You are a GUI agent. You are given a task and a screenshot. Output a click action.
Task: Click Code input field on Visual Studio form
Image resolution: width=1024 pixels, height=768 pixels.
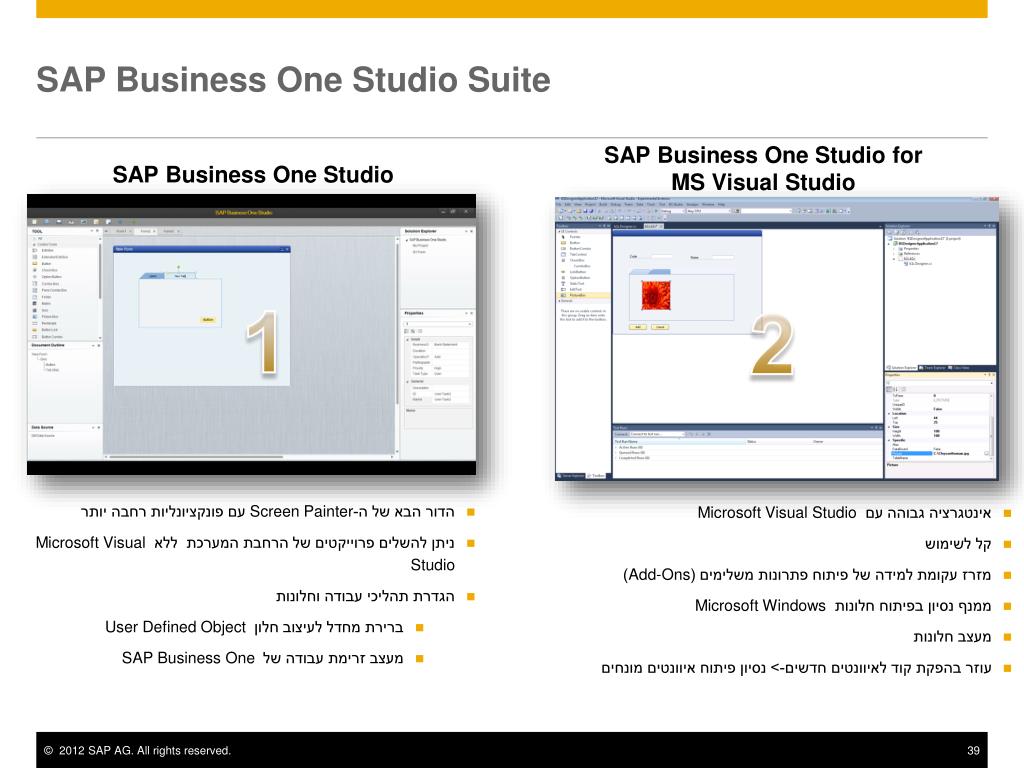point(662,257)
